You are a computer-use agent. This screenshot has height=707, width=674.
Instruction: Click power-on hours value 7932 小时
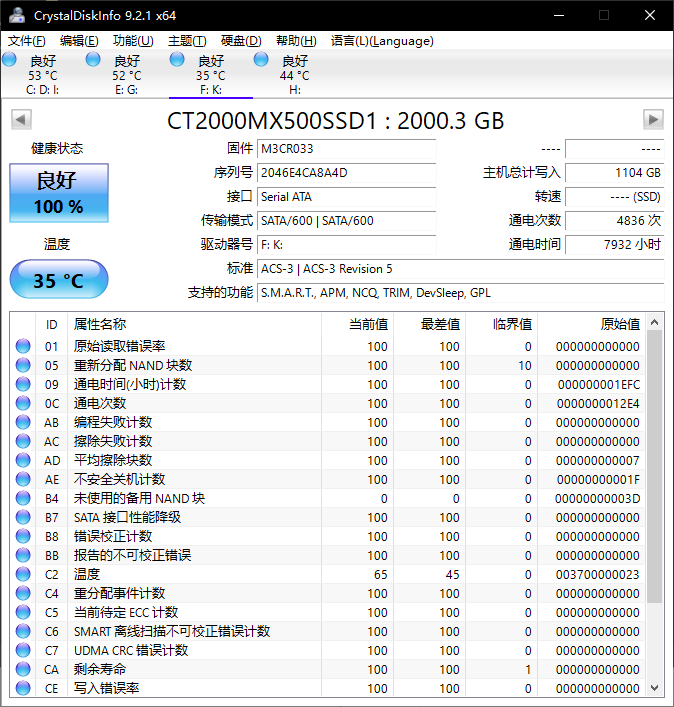[x=615, y=245]
